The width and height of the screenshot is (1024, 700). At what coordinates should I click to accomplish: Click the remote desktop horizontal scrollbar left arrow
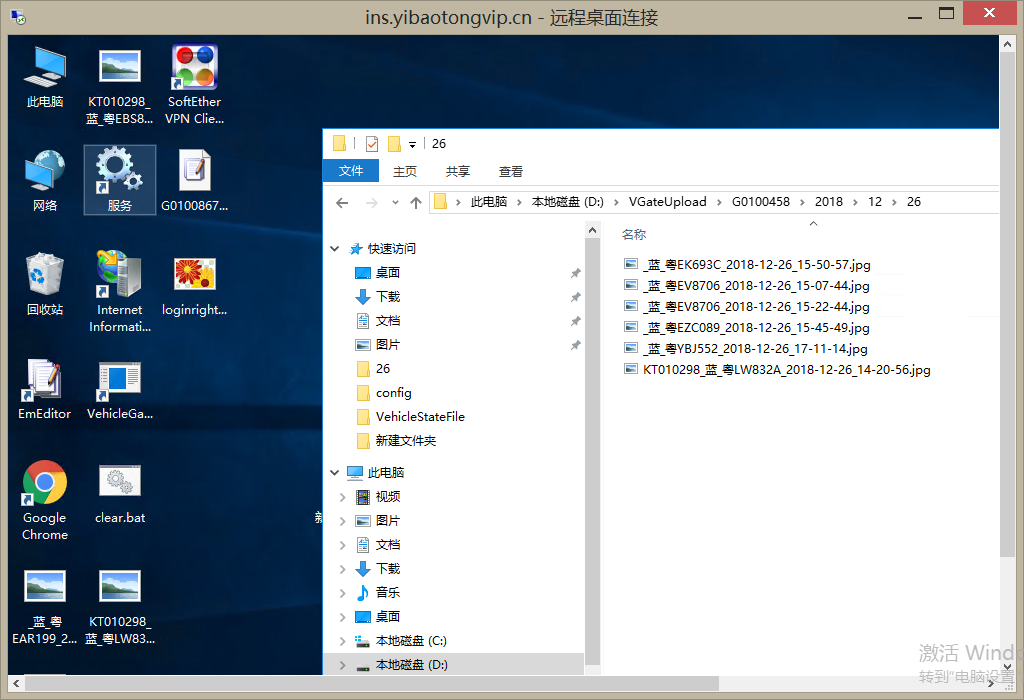coord(16,684)
